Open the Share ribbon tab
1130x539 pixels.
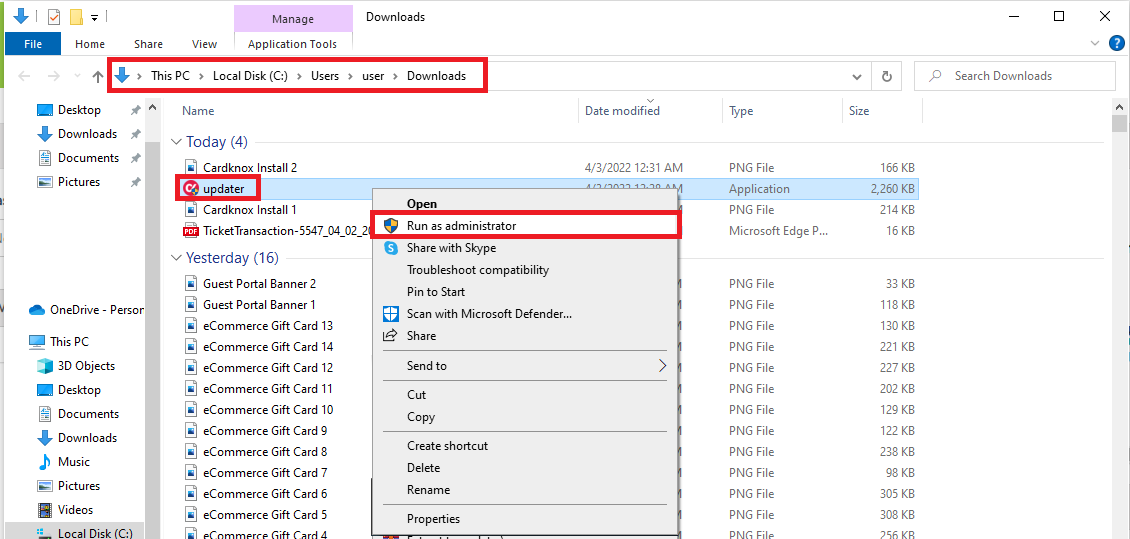point(148,44)
